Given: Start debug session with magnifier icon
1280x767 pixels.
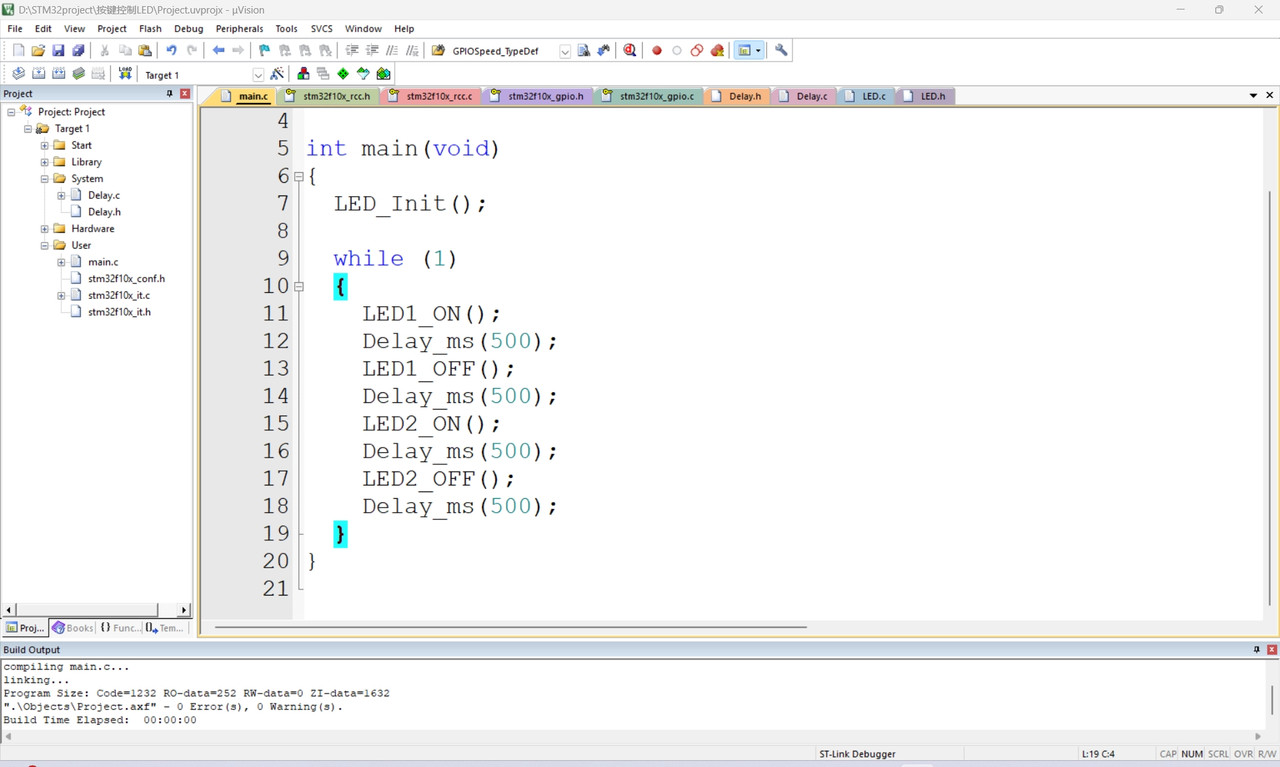Looking at the screenshot, I should (630, 50).
